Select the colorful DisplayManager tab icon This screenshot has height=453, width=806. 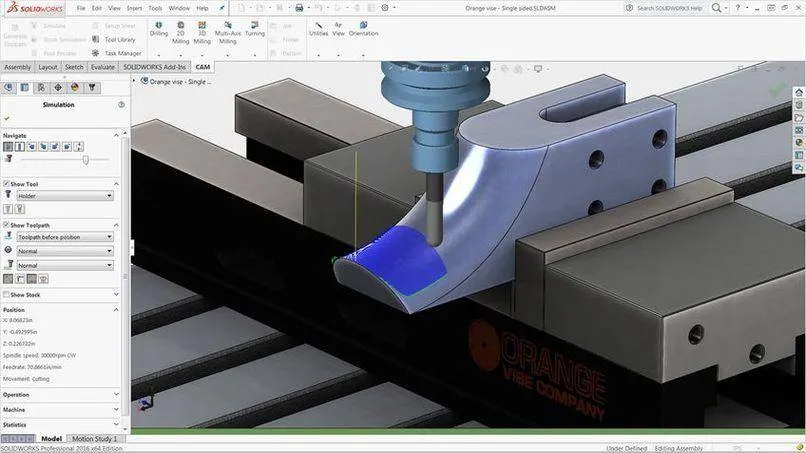[x=75, y=88]
